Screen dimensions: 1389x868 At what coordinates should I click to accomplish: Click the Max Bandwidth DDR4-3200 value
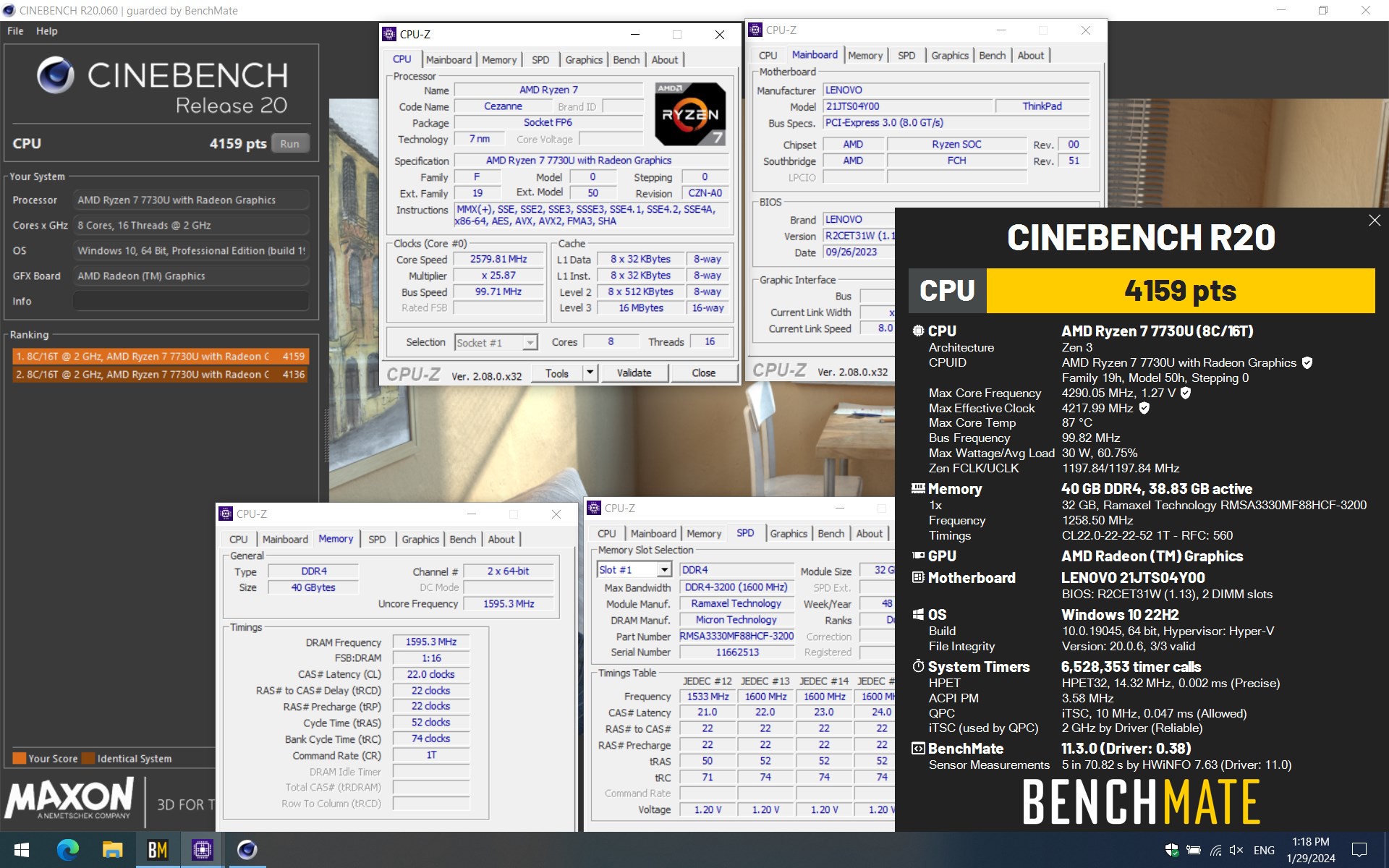pyautogui.click(x=736, y=587)
